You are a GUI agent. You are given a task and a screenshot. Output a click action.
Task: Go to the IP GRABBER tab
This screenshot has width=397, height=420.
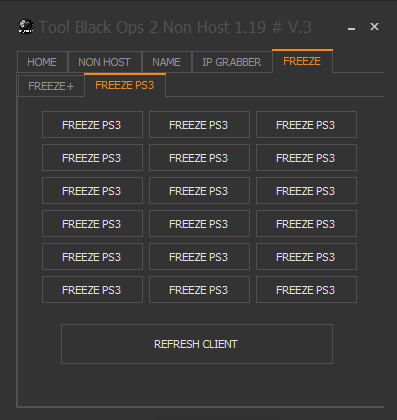[x=232, y=62]
